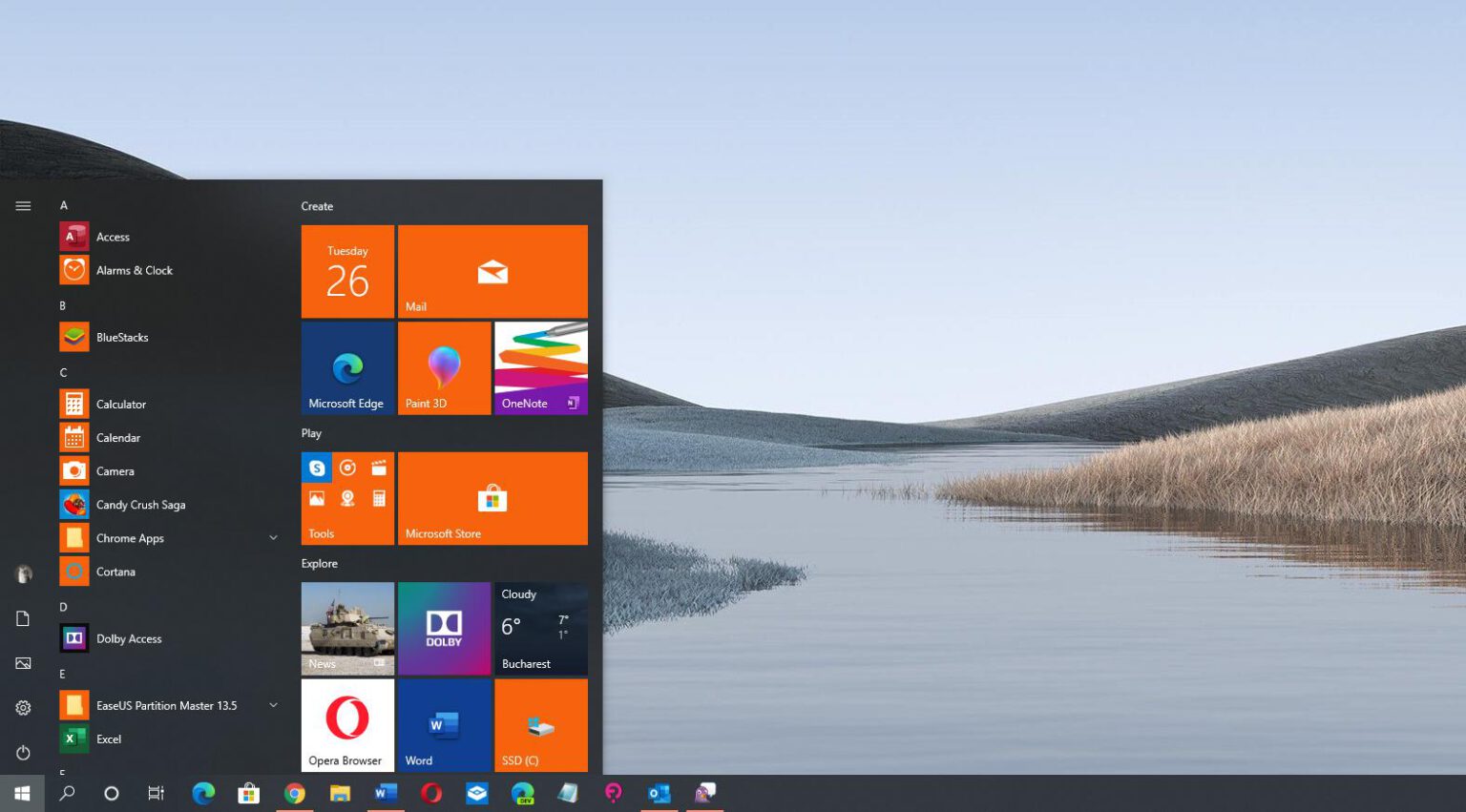Start Candy Crush Saga from the list
Screen dimensions: 1466x812
point(170,505)
